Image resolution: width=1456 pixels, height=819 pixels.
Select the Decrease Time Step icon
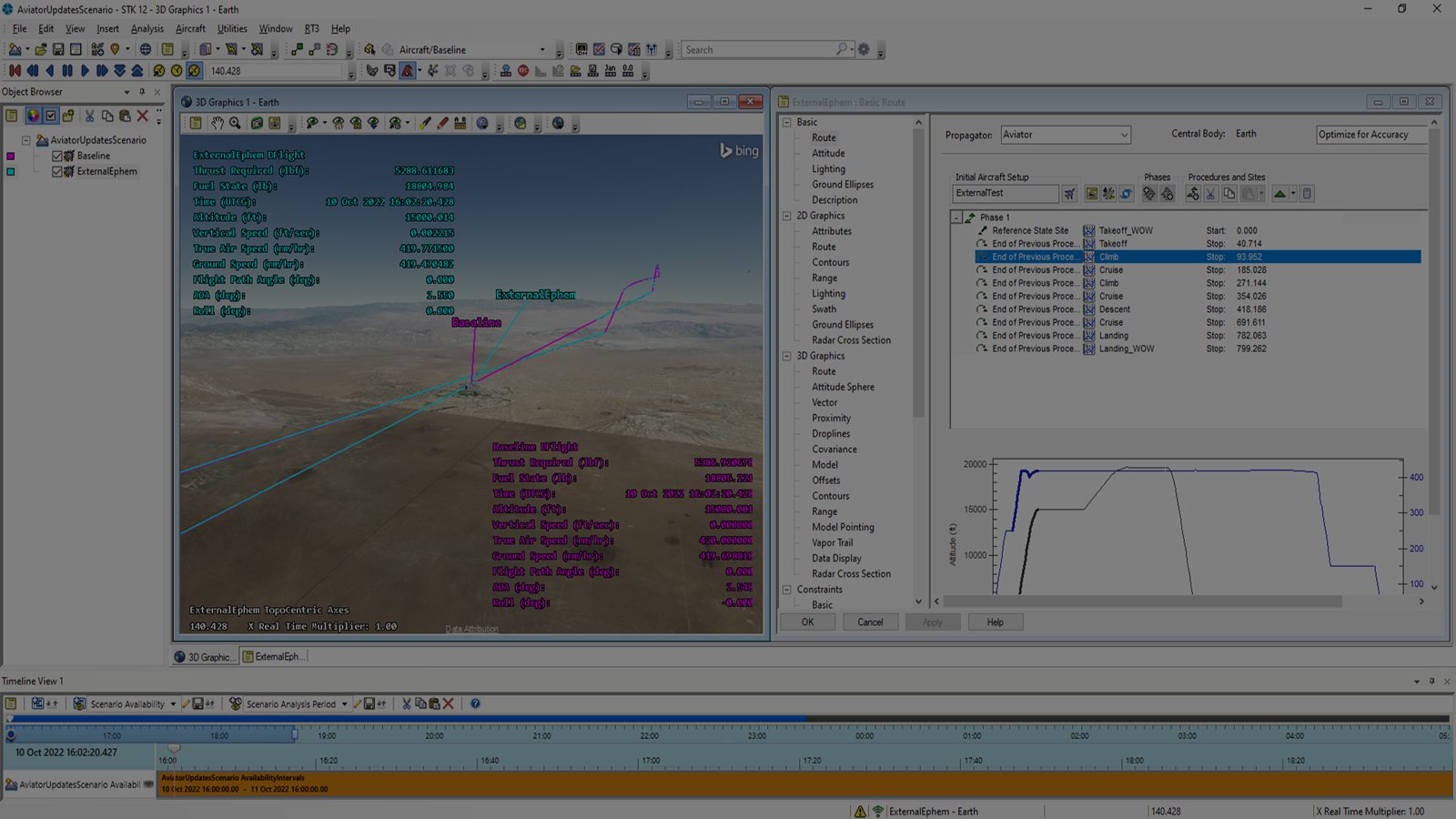119,70
